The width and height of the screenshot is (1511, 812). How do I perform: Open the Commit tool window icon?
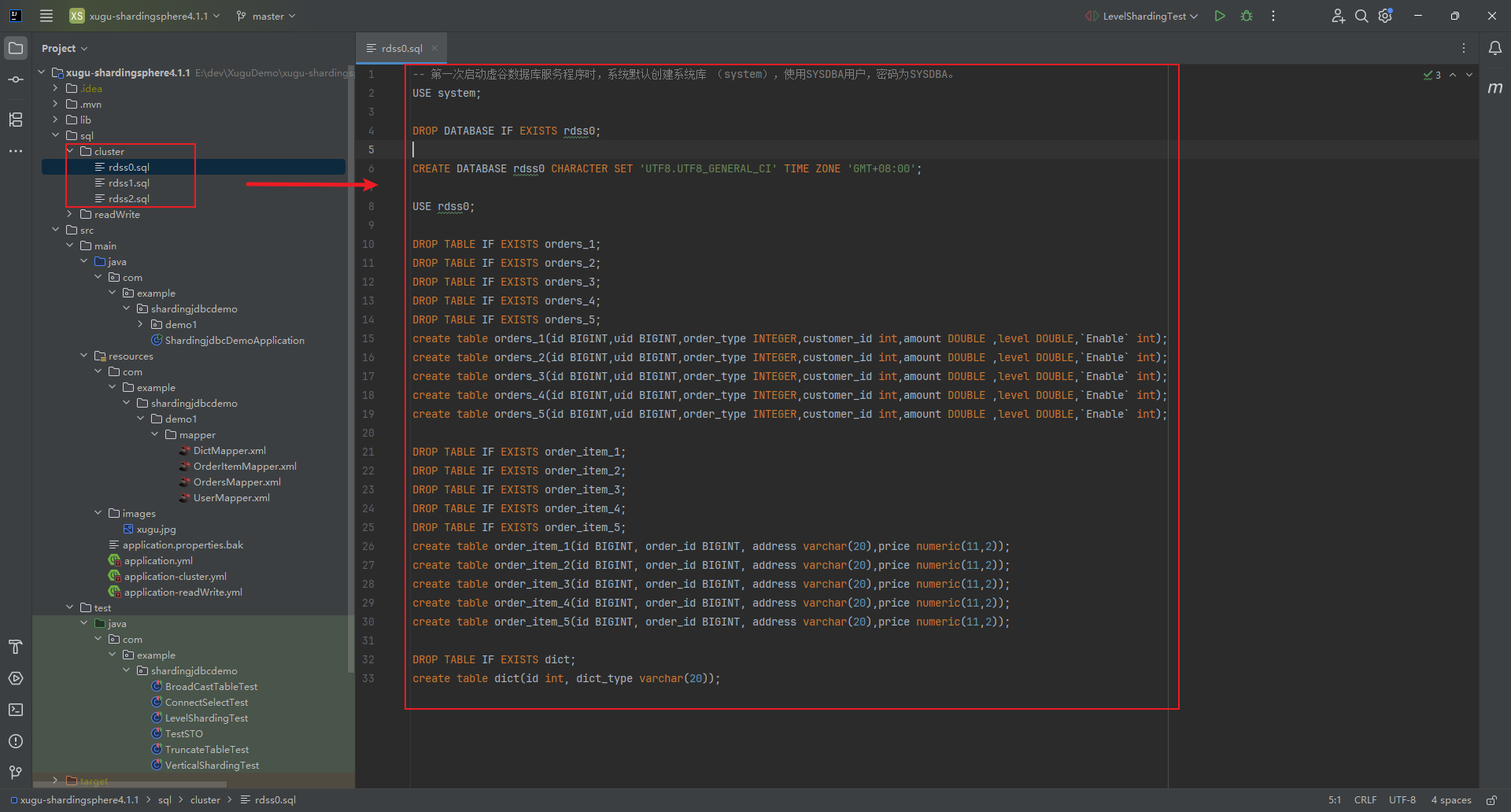[x=16, y=79]
